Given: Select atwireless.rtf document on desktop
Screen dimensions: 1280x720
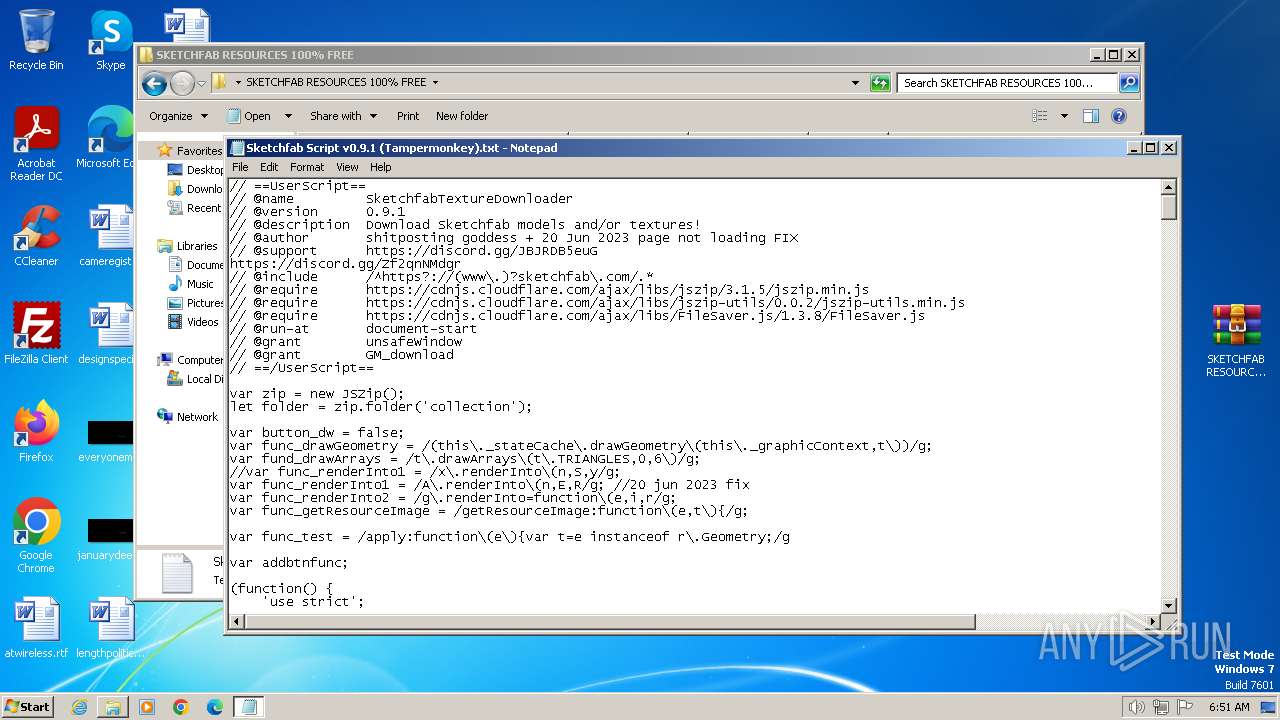Looking at the screenshot, I should pyautogui.click(x=36, y=628).
